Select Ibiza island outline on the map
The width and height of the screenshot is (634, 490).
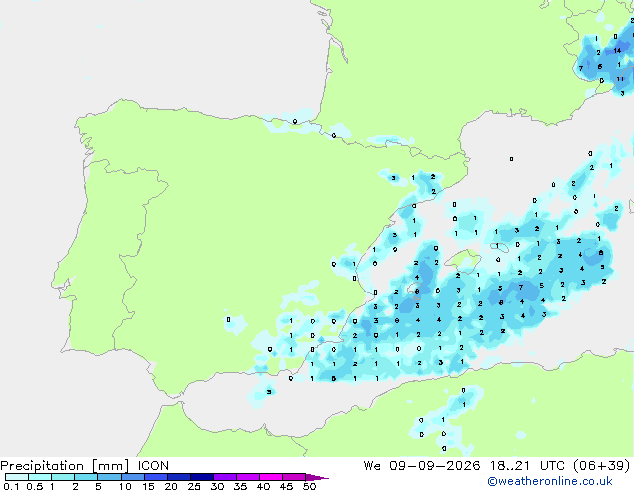[414, 288]
